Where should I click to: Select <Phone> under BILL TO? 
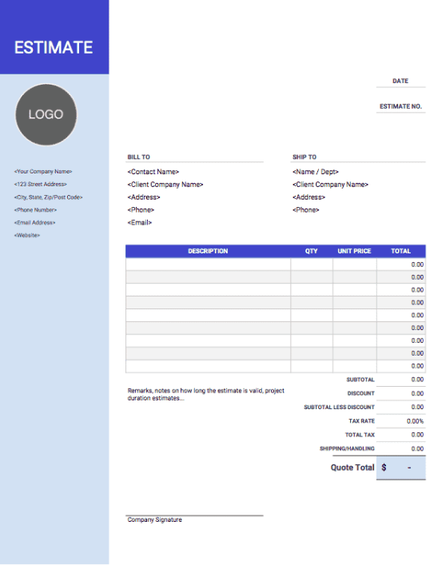tap(141, 210)
